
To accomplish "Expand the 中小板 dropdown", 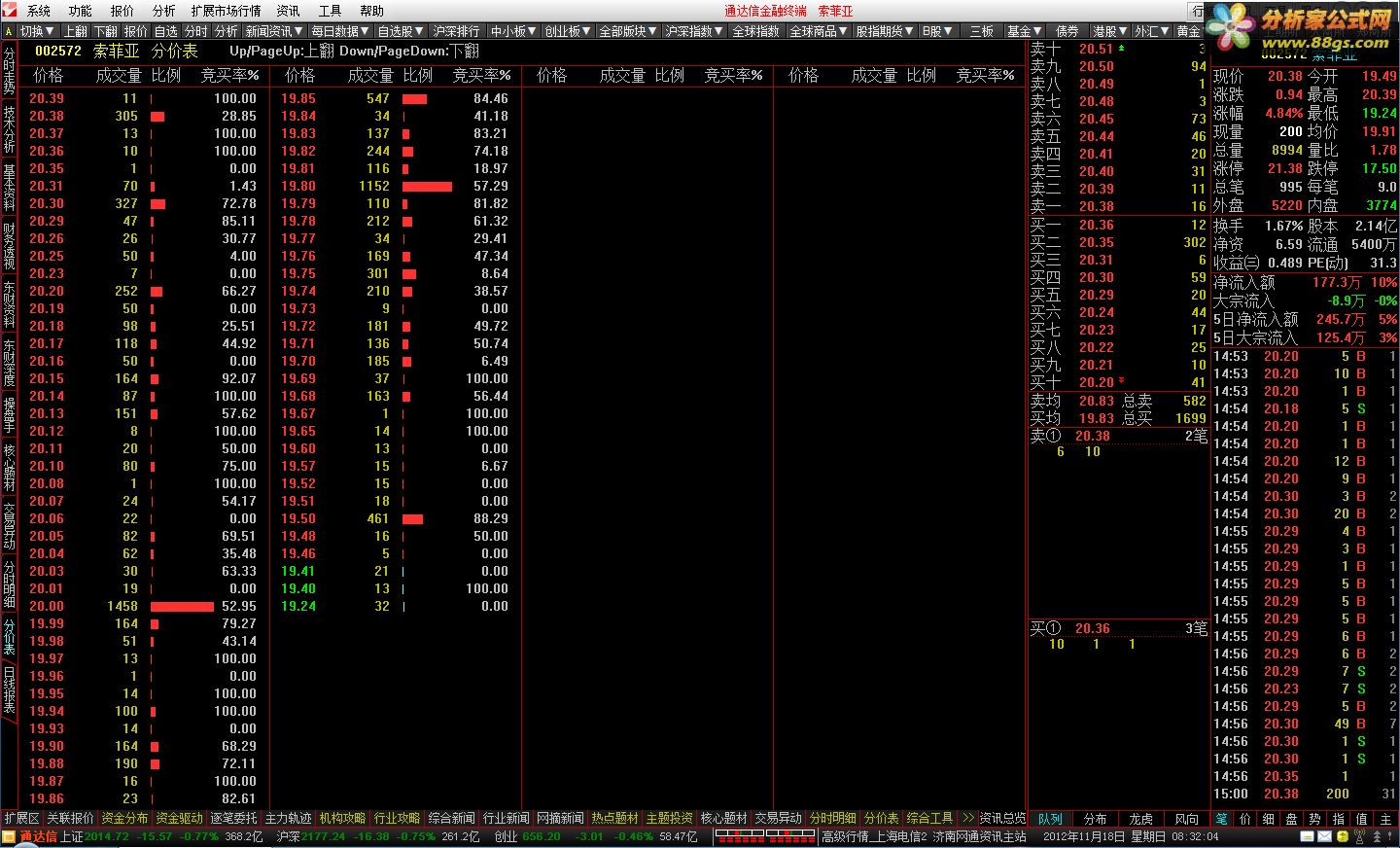I will tap(513, 31).
